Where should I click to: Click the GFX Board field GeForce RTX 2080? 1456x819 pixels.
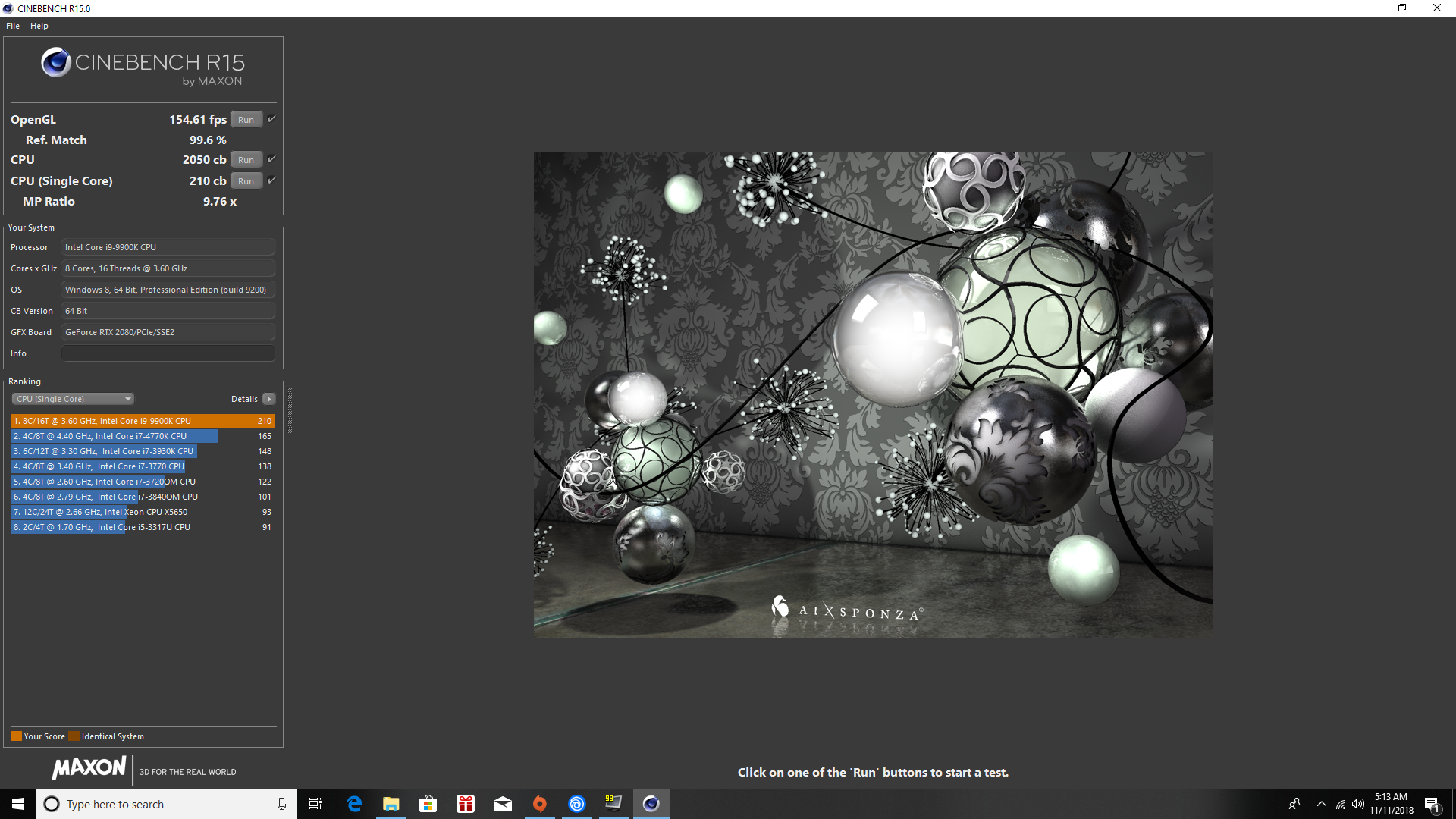point(168,332)
